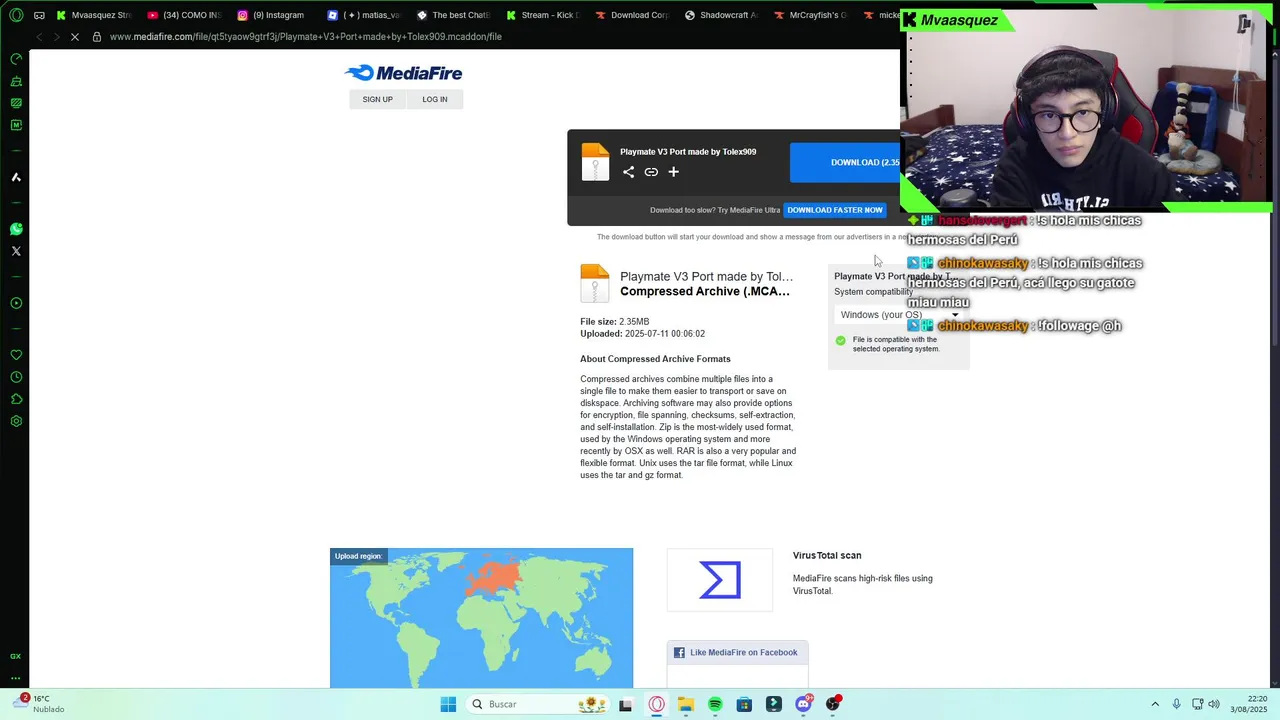Click 'VirusTotal scan' heading
Image resolution: width=1280 pixels, height=720 pixels.
tap(827, 556)
